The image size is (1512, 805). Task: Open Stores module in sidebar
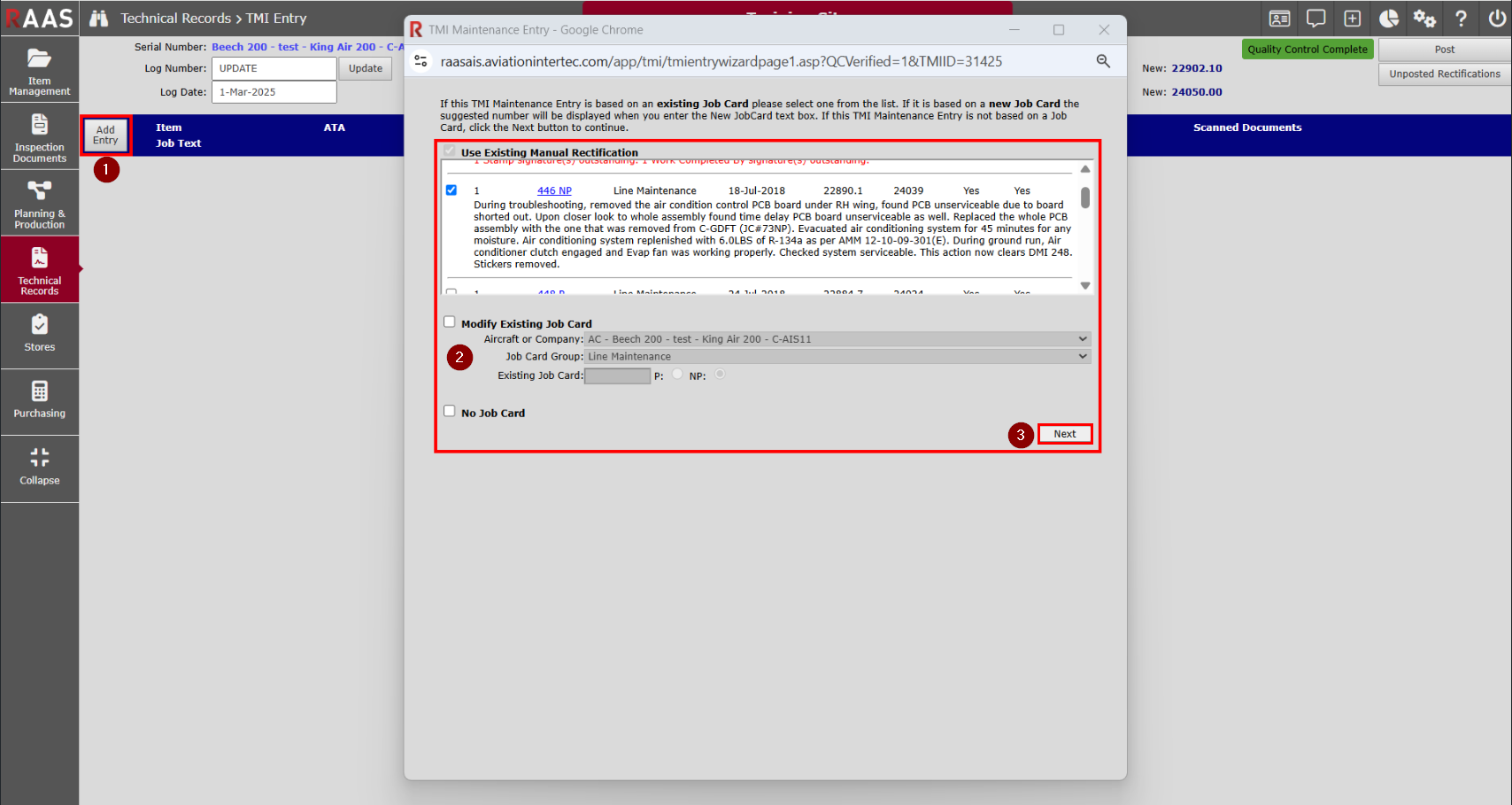click(x=39, y=334)
